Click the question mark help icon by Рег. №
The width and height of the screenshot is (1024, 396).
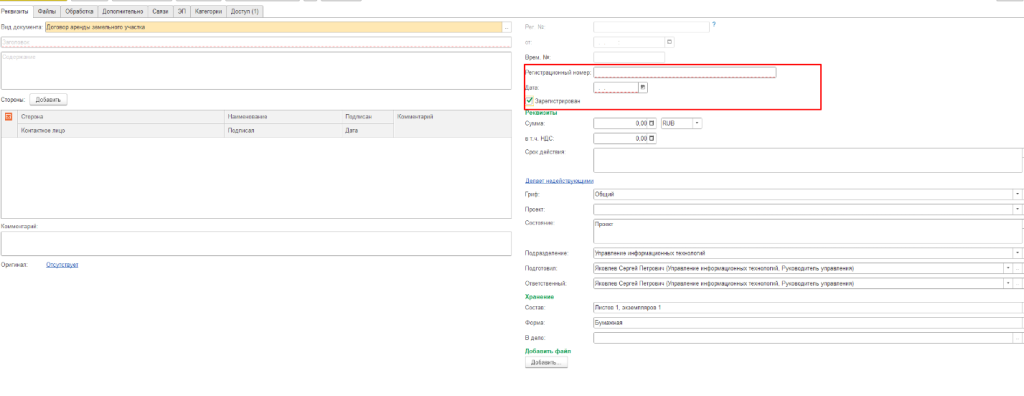(714, 25)
